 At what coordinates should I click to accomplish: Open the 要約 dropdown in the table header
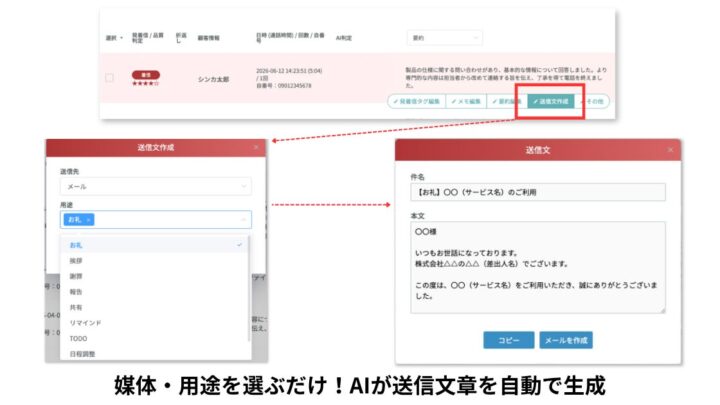coord(444,38)
